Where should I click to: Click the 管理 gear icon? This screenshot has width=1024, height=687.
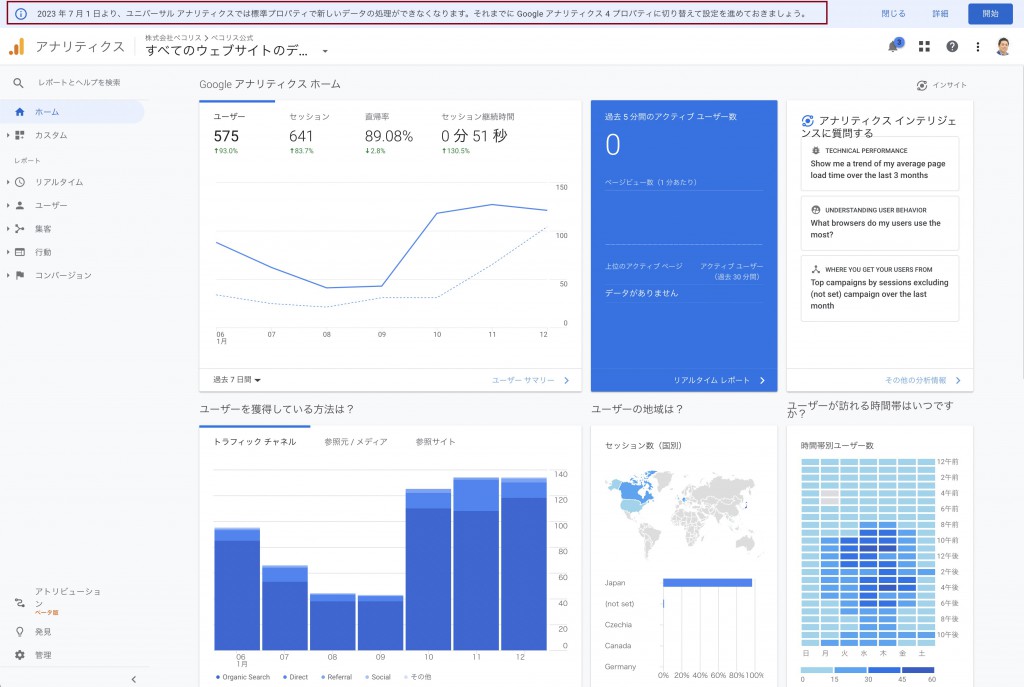(20, 655)
